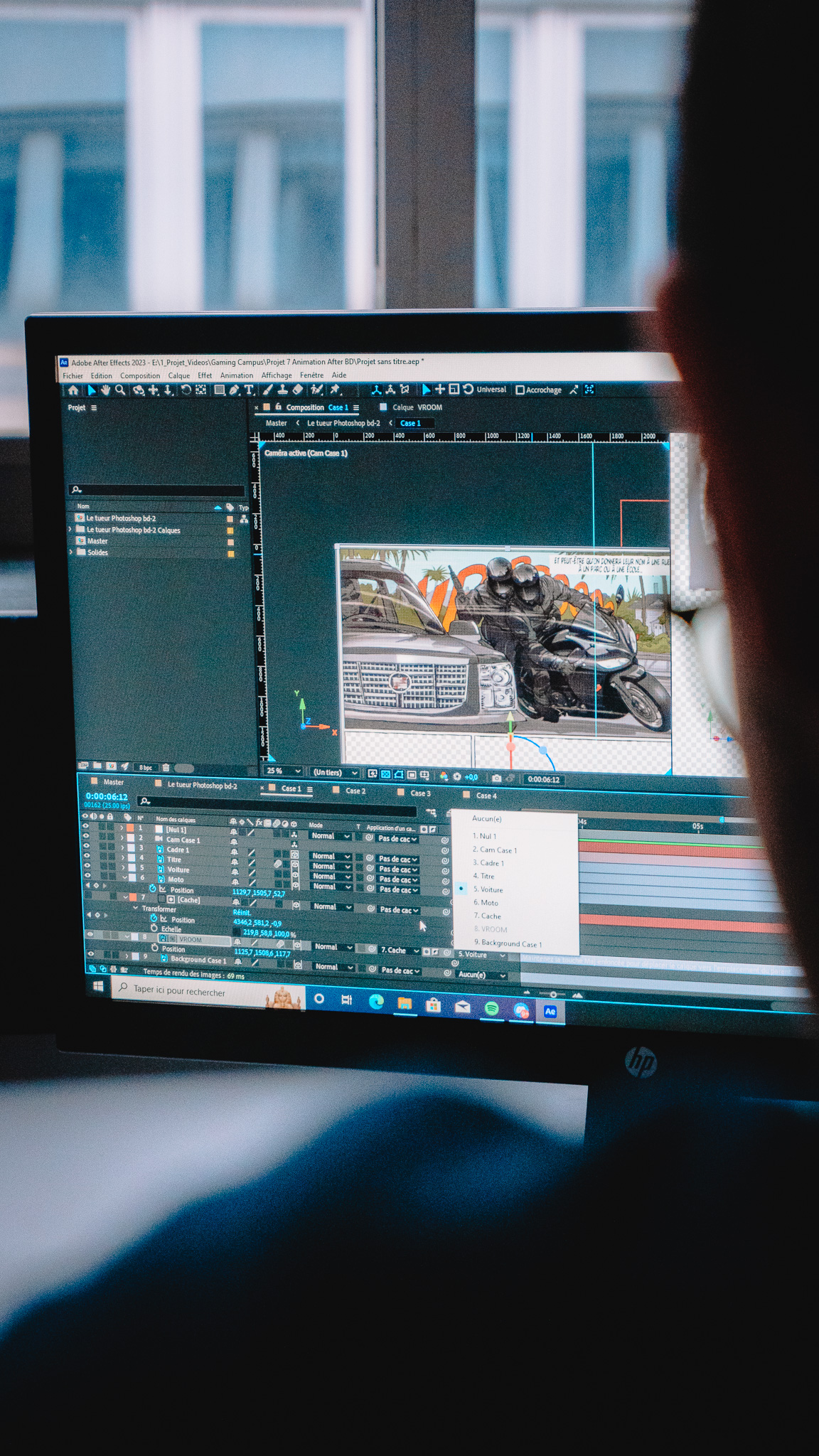Screen dimensions: 819x1456
Task: Click the Home icon in the toolbar
Action: (73, 390)
